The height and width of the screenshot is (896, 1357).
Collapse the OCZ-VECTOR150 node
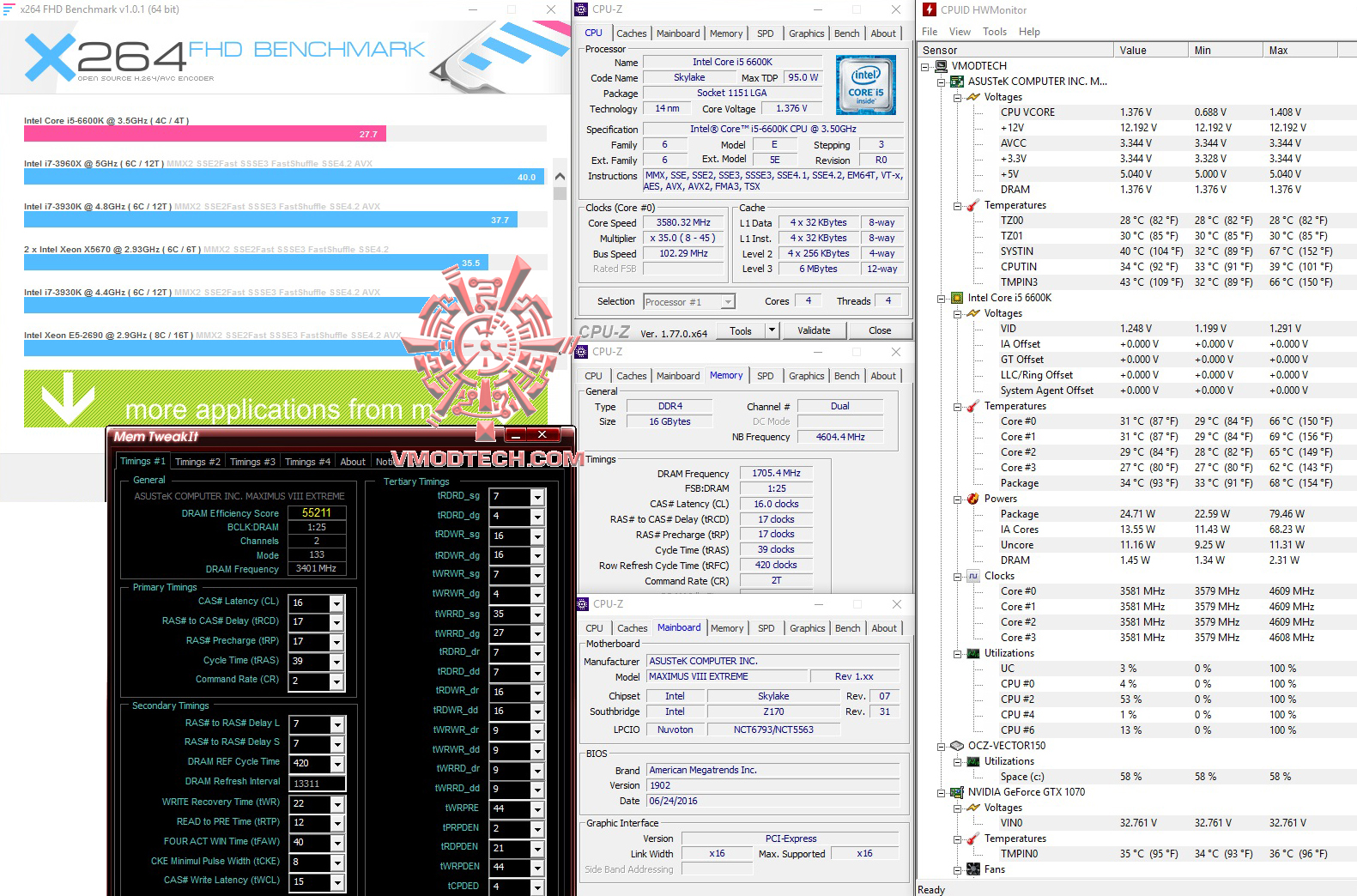click(942, 746)
